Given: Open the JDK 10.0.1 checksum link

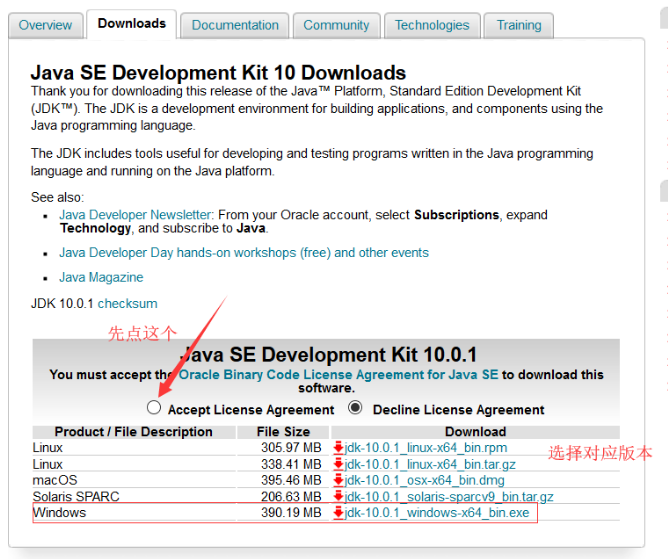Looking at the screenshot, I should (x=127, y=304).
